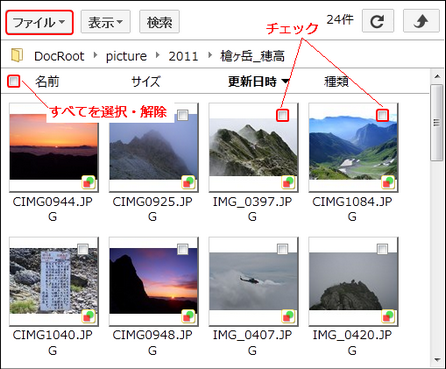Check the box on CIMG0948.JPG thumbnail

click(183, 249)
